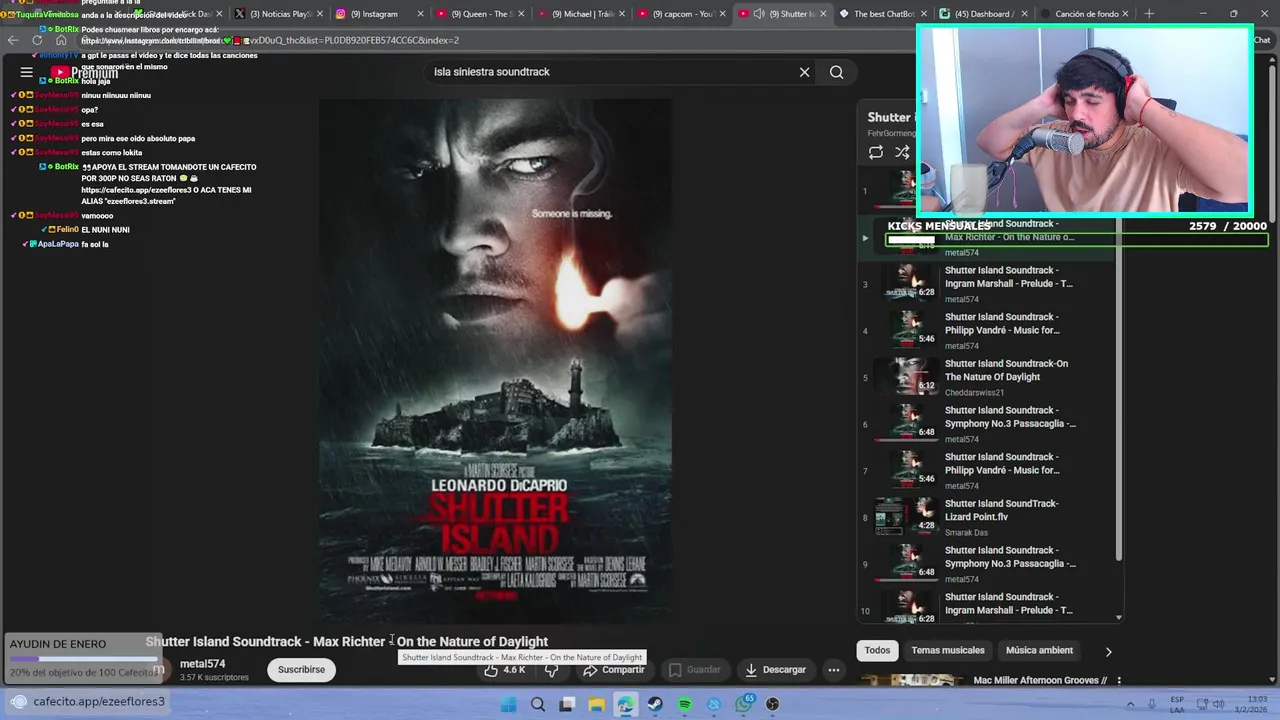Click the search field with isla siniestra
This screenshot has height=720, width=1280.
coord(608,72)
